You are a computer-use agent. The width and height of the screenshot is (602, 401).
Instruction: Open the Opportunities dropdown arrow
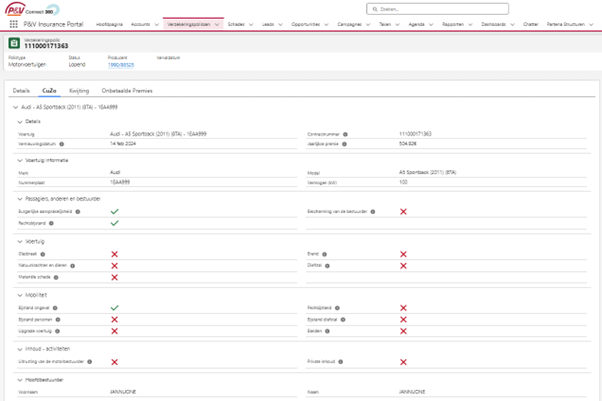[327, 25]
